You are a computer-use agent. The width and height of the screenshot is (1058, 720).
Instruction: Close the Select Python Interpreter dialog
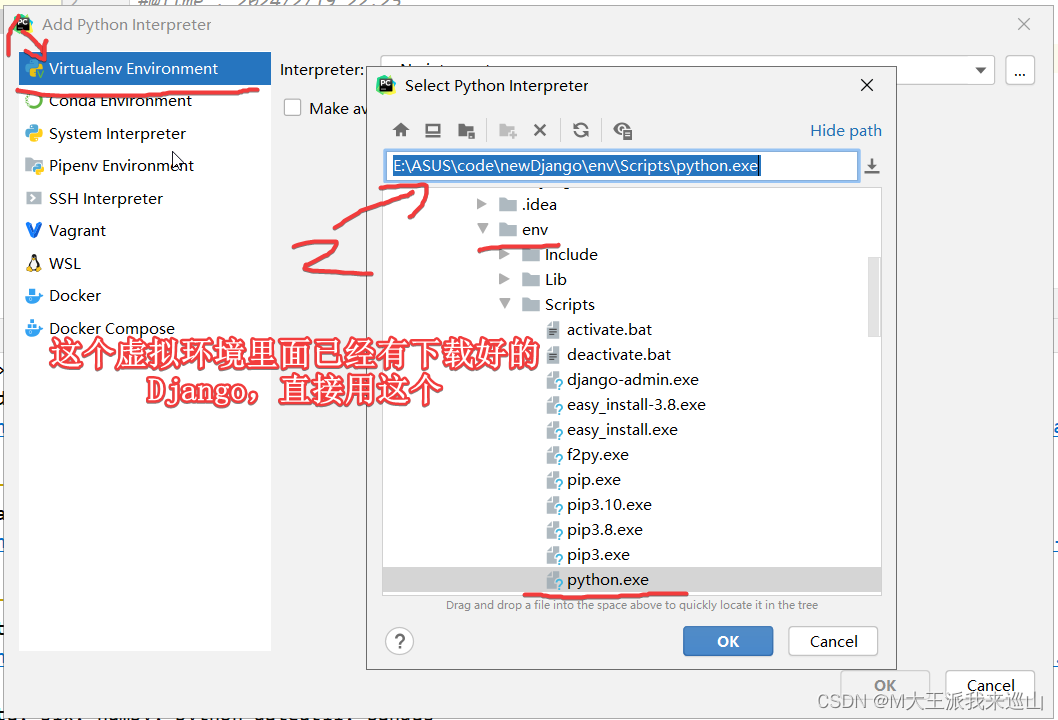click(x=867, y=85)
